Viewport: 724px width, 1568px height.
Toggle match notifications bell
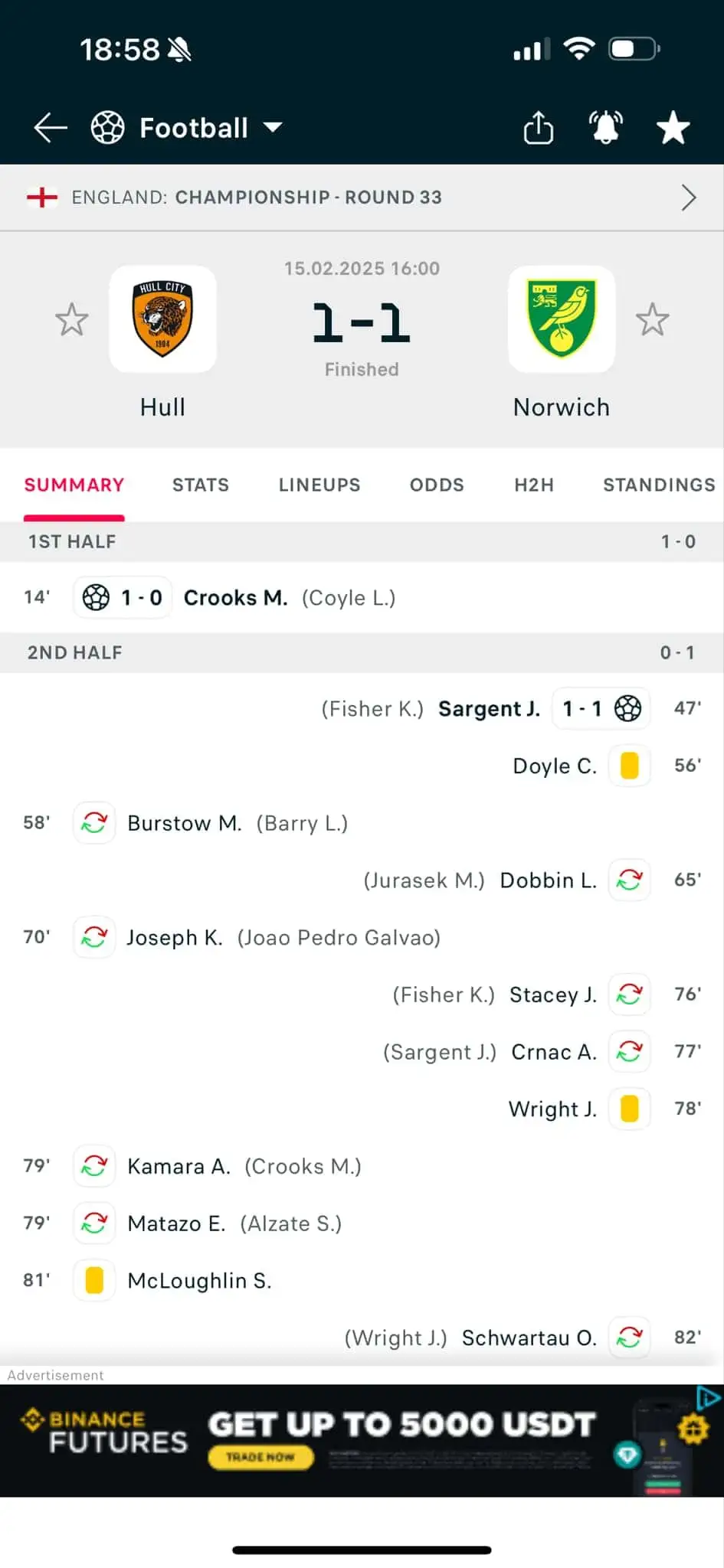(x=605, y=128)
